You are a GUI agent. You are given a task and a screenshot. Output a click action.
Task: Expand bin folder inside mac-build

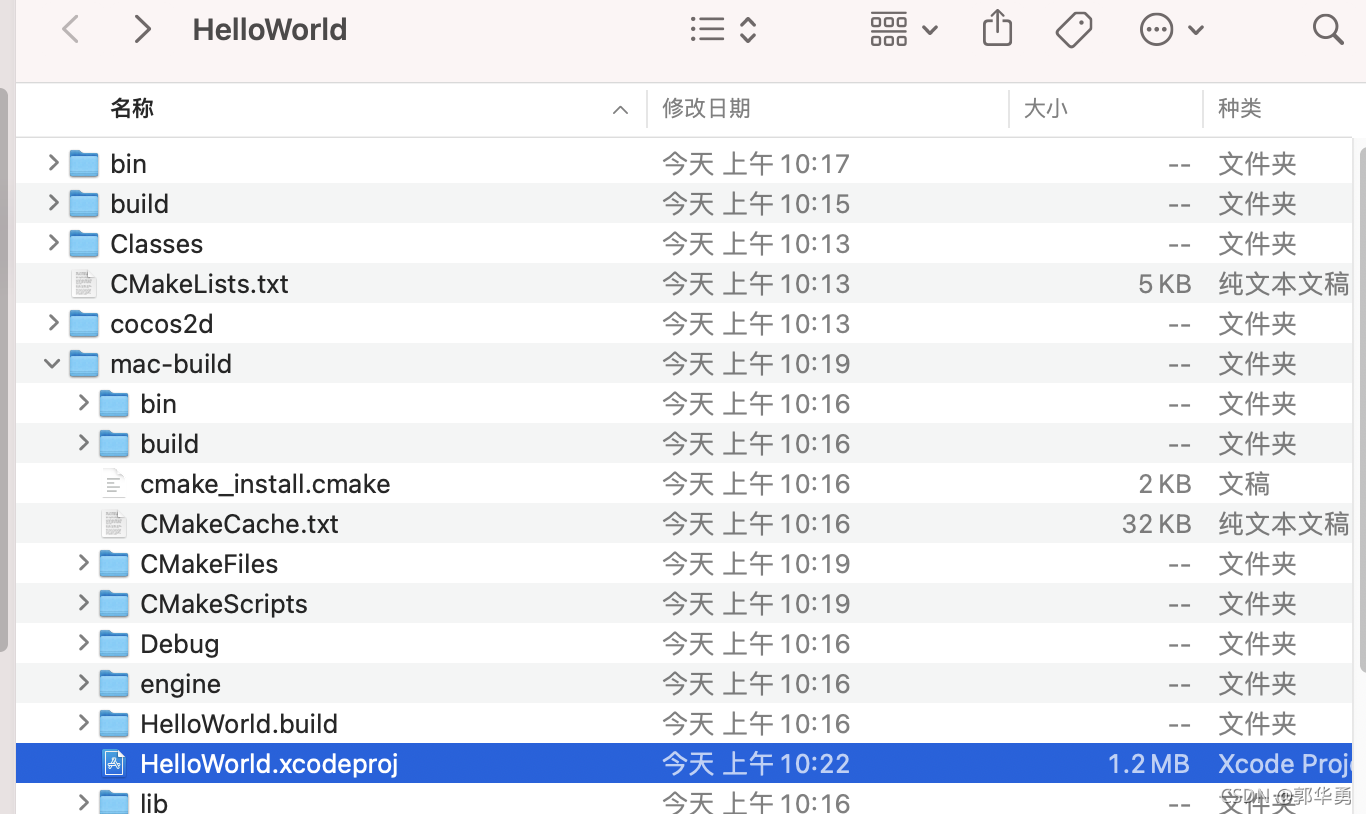coord(84,403)
